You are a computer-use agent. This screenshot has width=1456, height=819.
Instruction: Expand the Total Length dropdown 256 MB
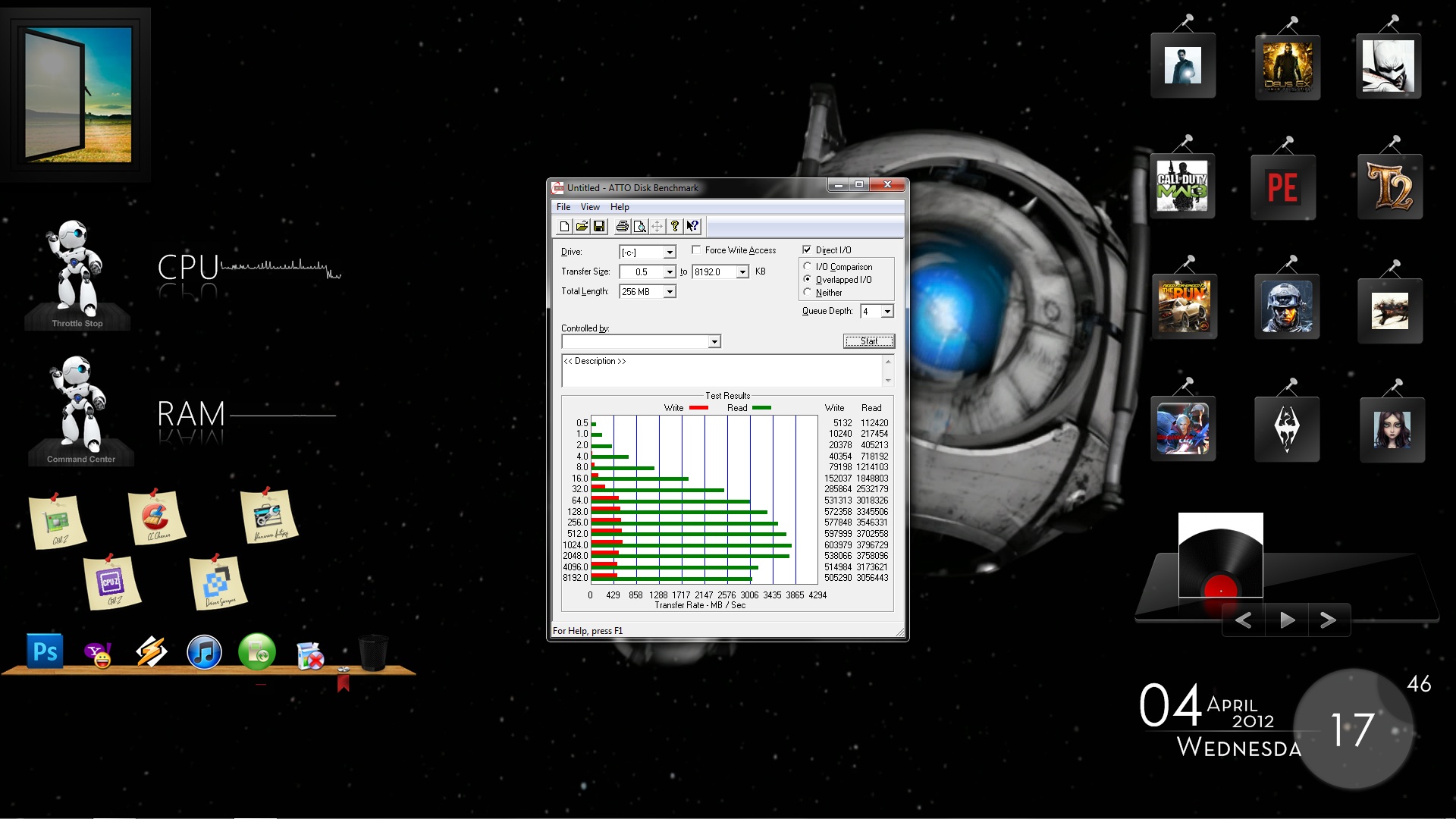[x=670, y=292]
